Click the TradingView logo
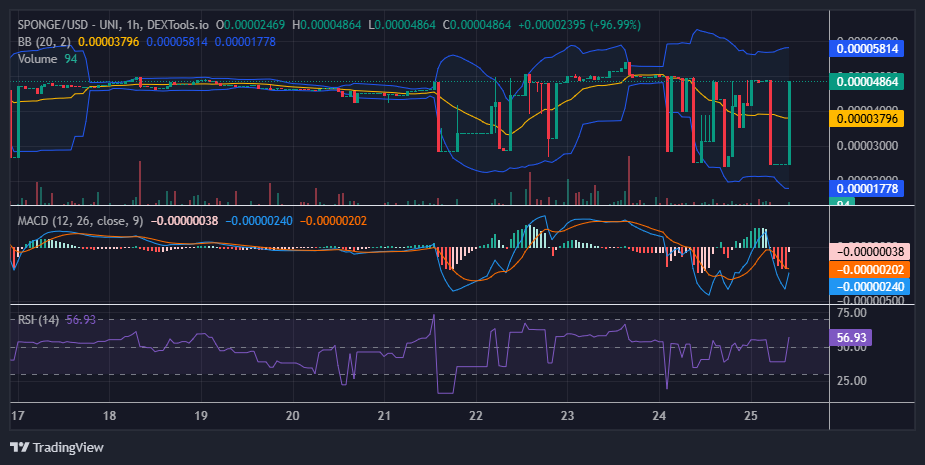 57,447
